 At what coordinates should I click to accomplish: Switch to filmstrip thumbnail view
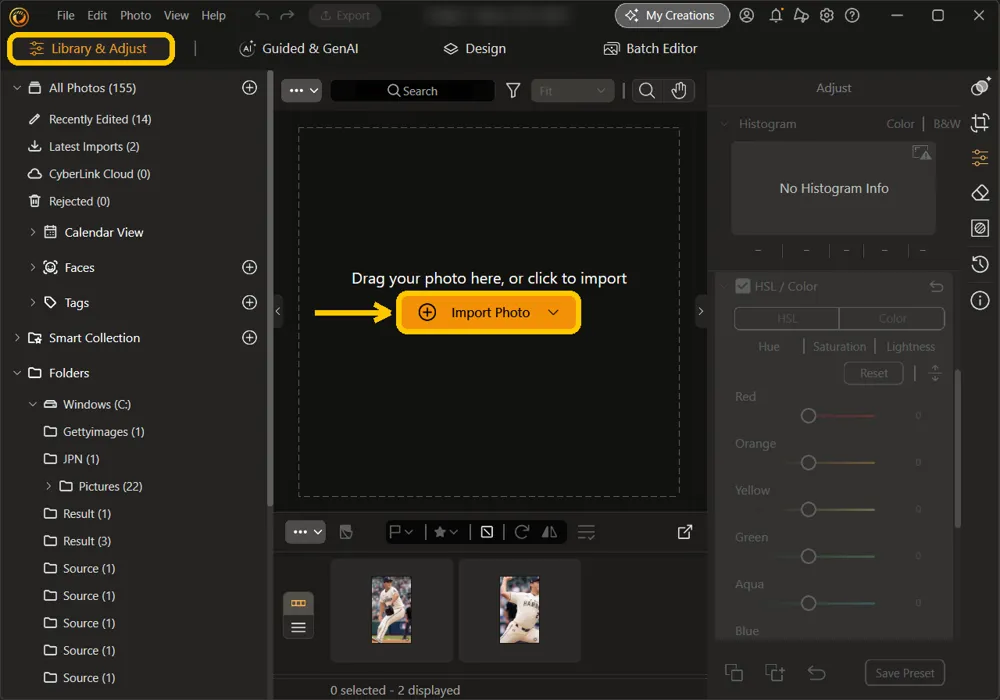pos(298,603)
